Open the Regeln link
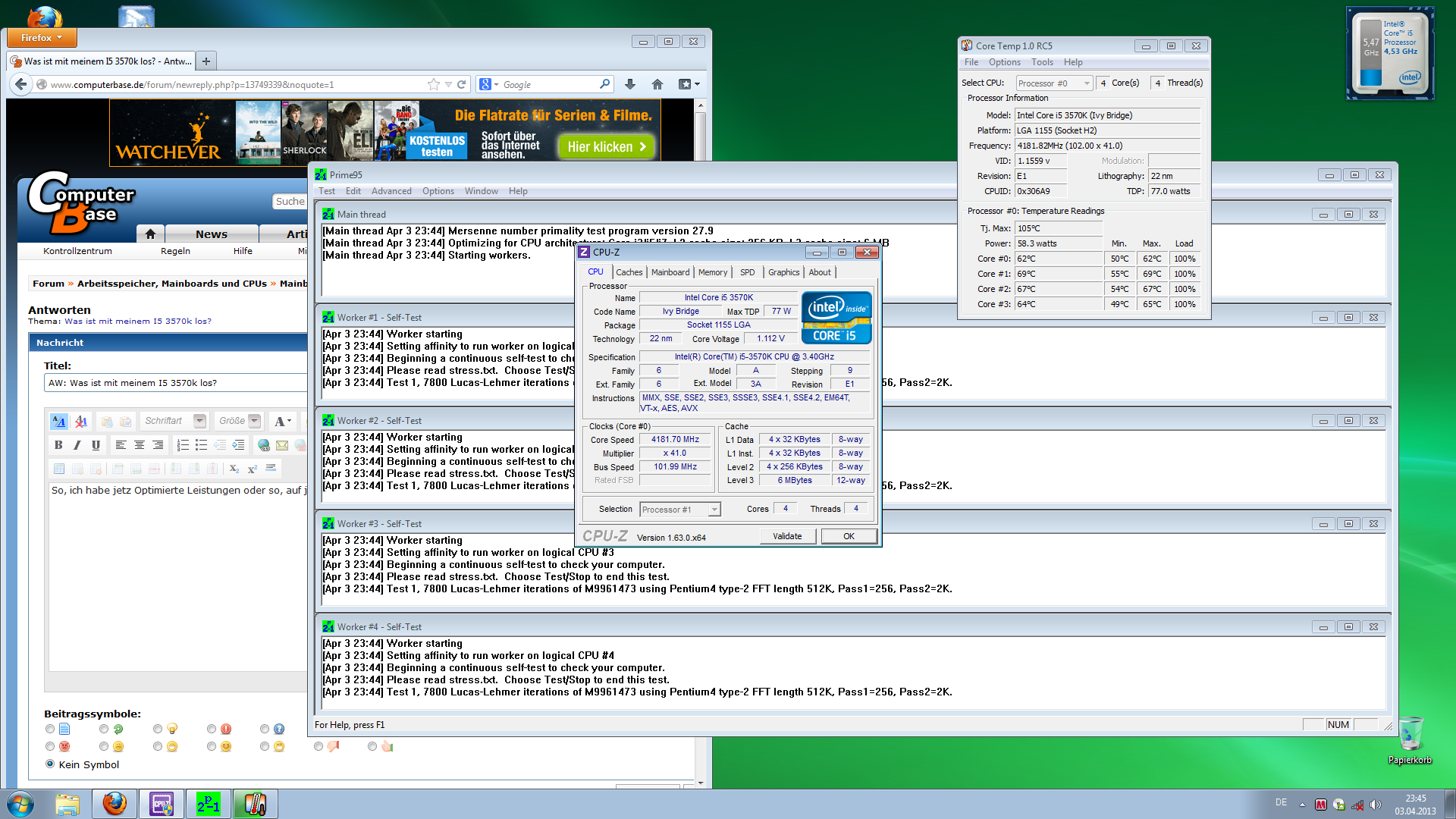 (x=175, y=251)
